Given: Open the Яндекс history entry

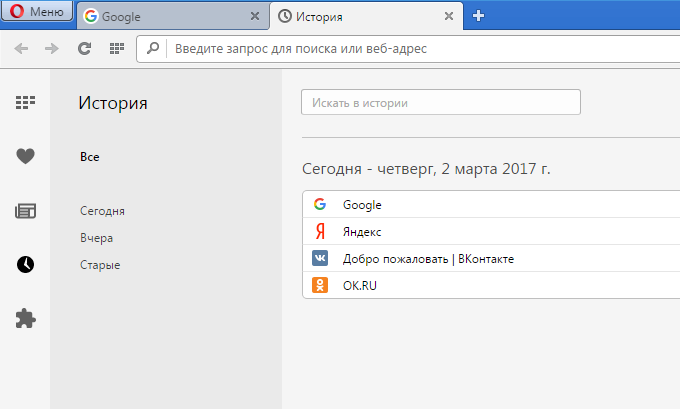Looking at the screenshot, I should (491, 232).
